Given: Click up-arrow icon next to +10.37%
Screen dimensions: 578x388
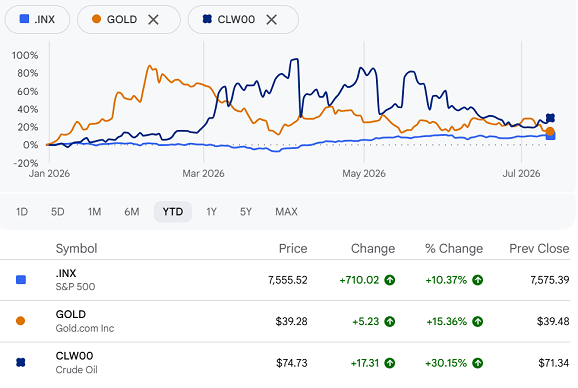Looking at the screenshot, I should 478,280.
